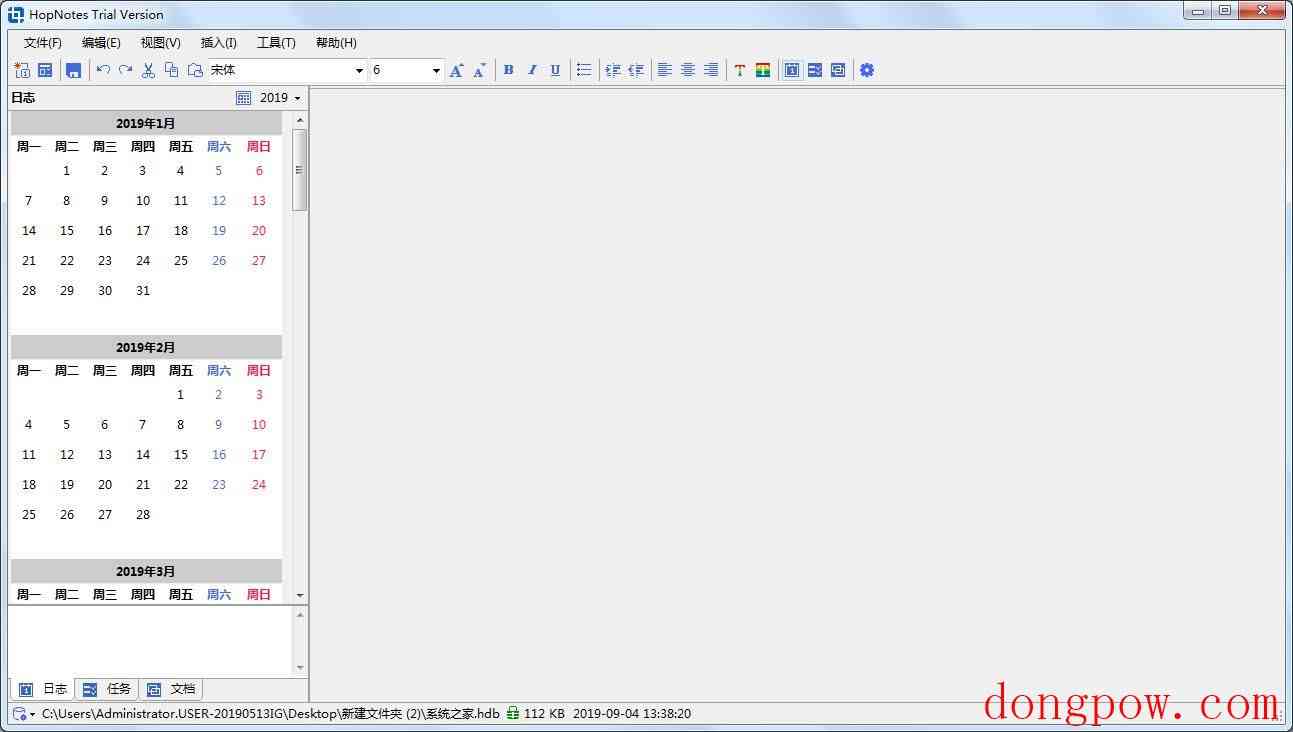Click the new task toolbar icon
This screenshot has height=732, width=1293.
click(45, 70)
